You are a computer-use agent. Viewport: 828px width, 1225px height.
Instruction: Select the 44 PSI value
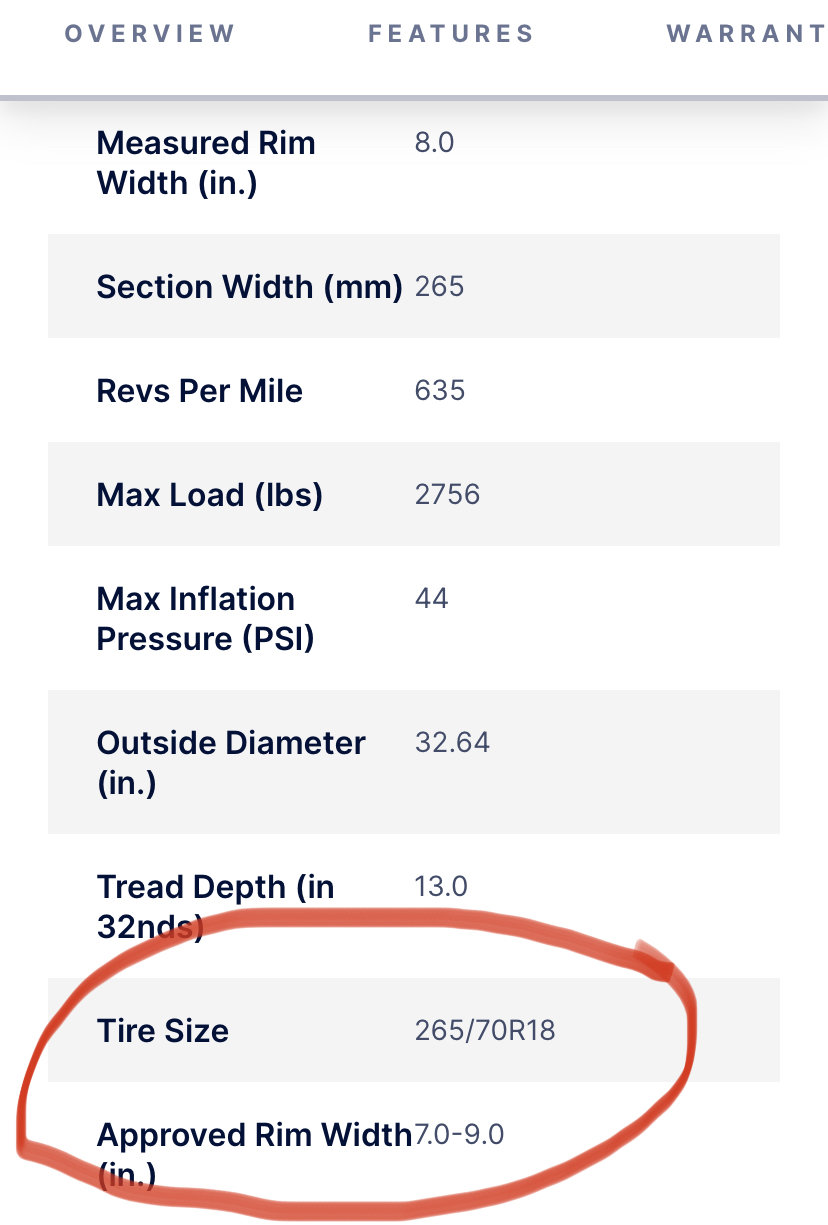[432, 599]
